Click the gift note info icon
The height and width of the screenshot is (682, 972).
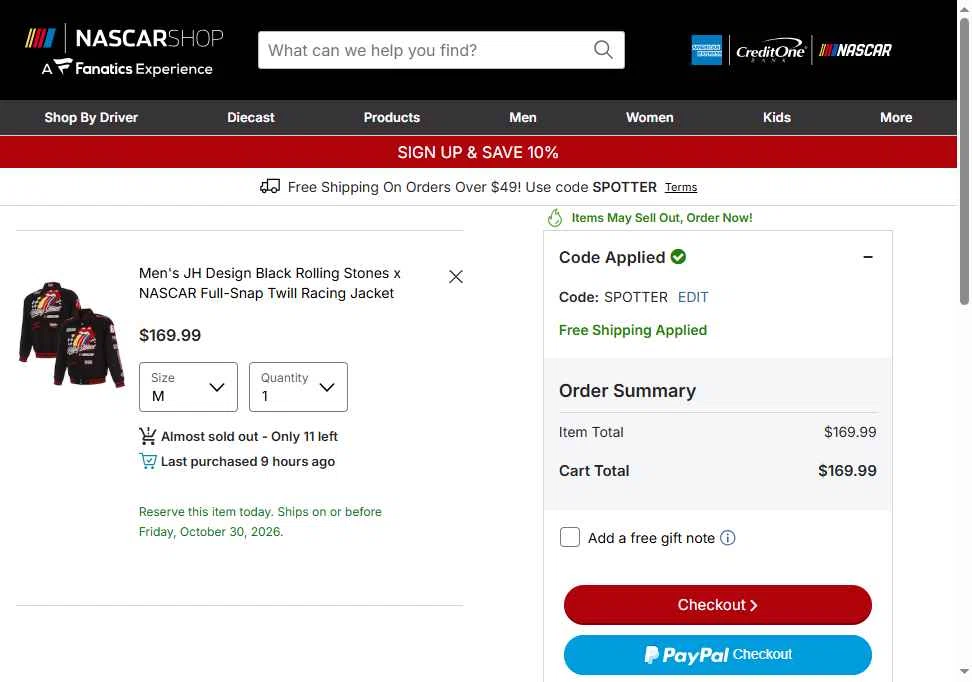click(728, 538)
